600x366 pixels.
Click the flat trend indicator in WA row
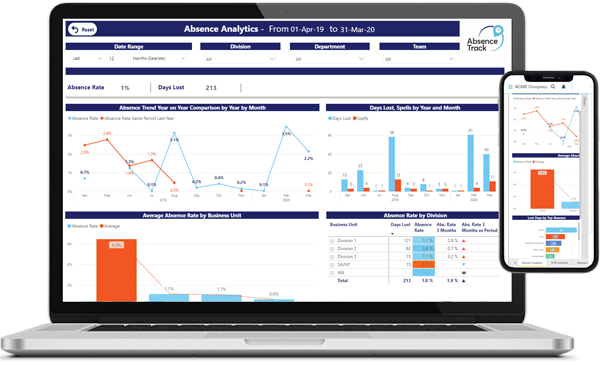point(464,273)
